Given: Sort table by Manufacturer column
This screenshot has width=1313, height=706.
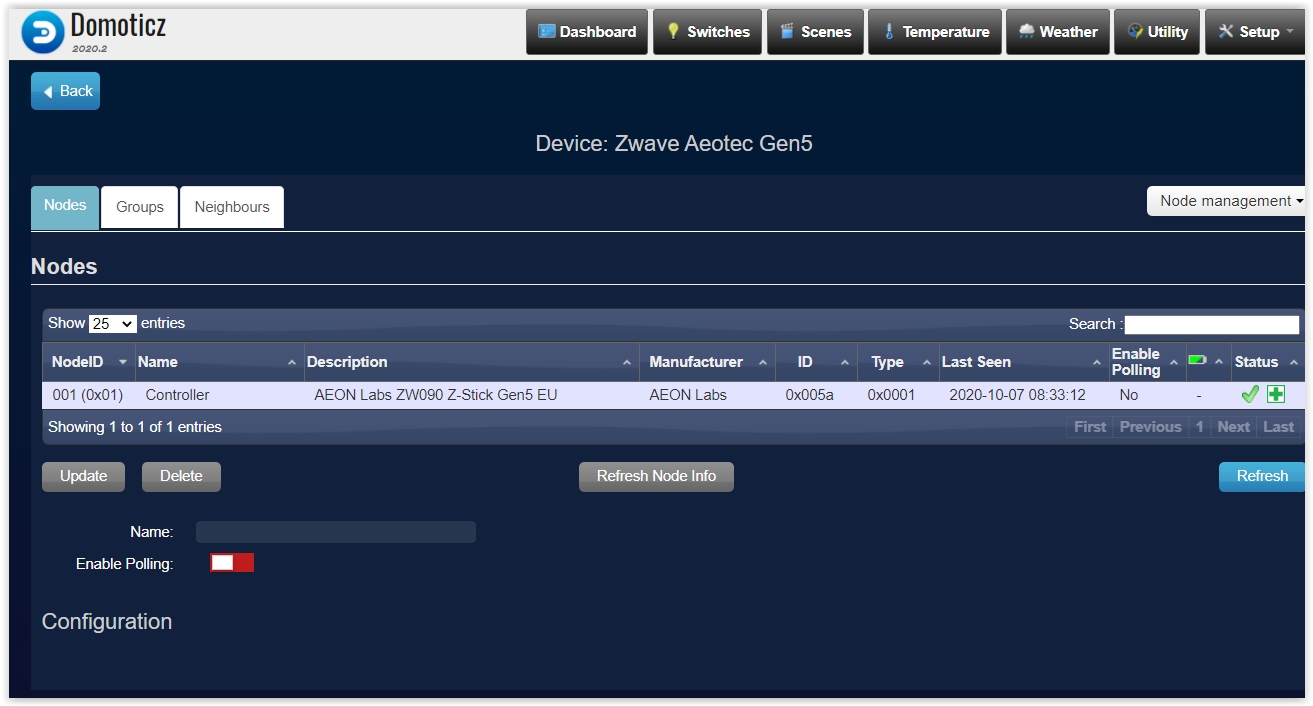Looking at the screenshot, I should (707, 362).
